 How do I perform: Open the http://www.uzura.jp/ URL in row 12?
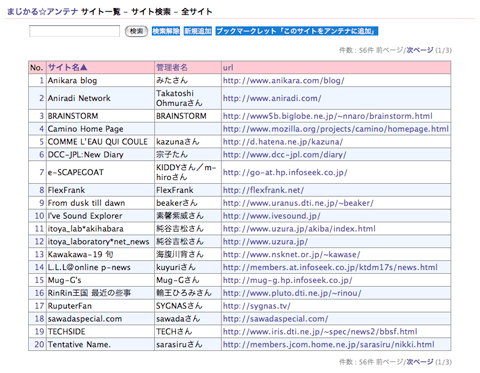click(265, 242)
